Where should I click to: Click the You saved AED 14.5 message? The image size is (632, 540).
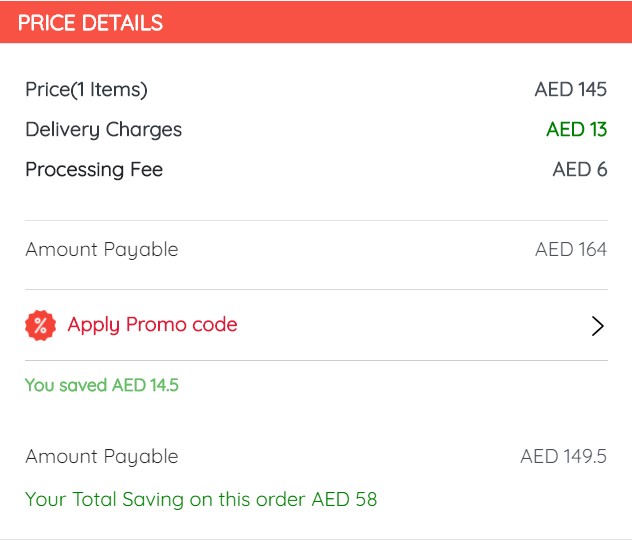coord(101,385)
